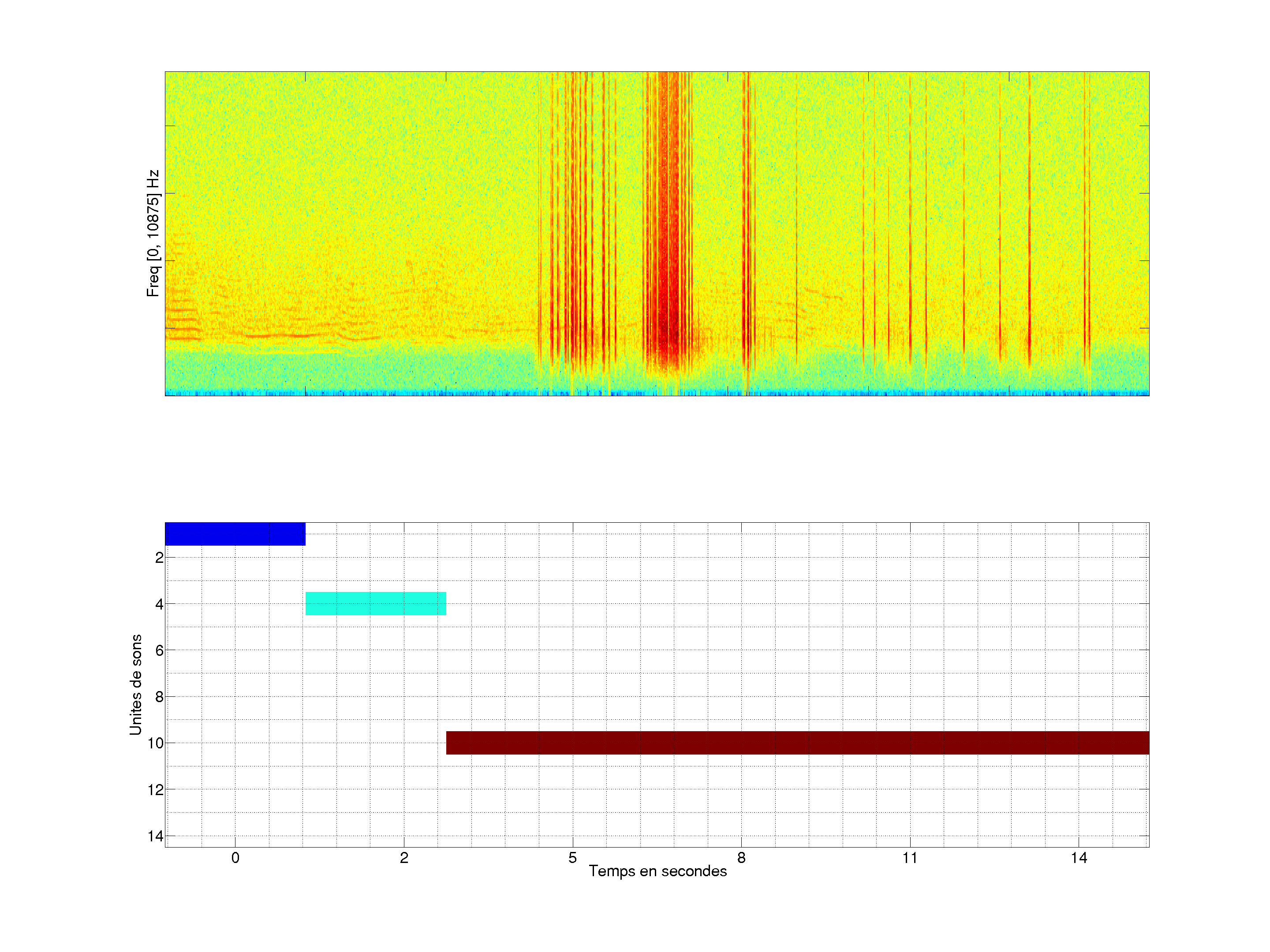The height and width of the screenshot is (952, 1270).
Task: Click the 'Unites de sons' axis label
Action: [135, 684]
